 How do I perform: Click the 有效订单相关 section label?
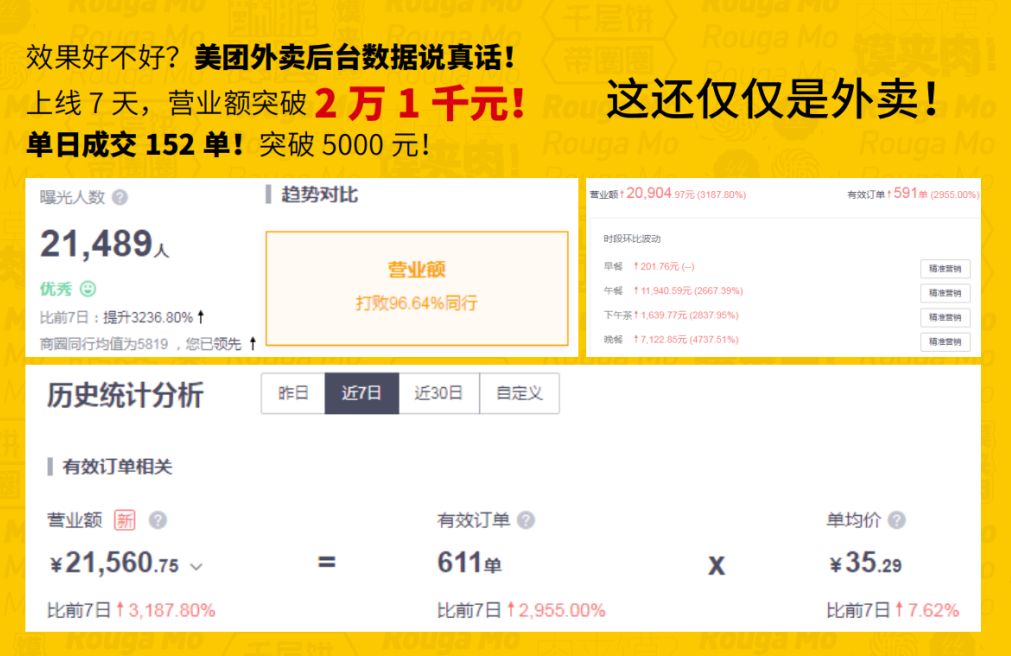pos(117,467)
